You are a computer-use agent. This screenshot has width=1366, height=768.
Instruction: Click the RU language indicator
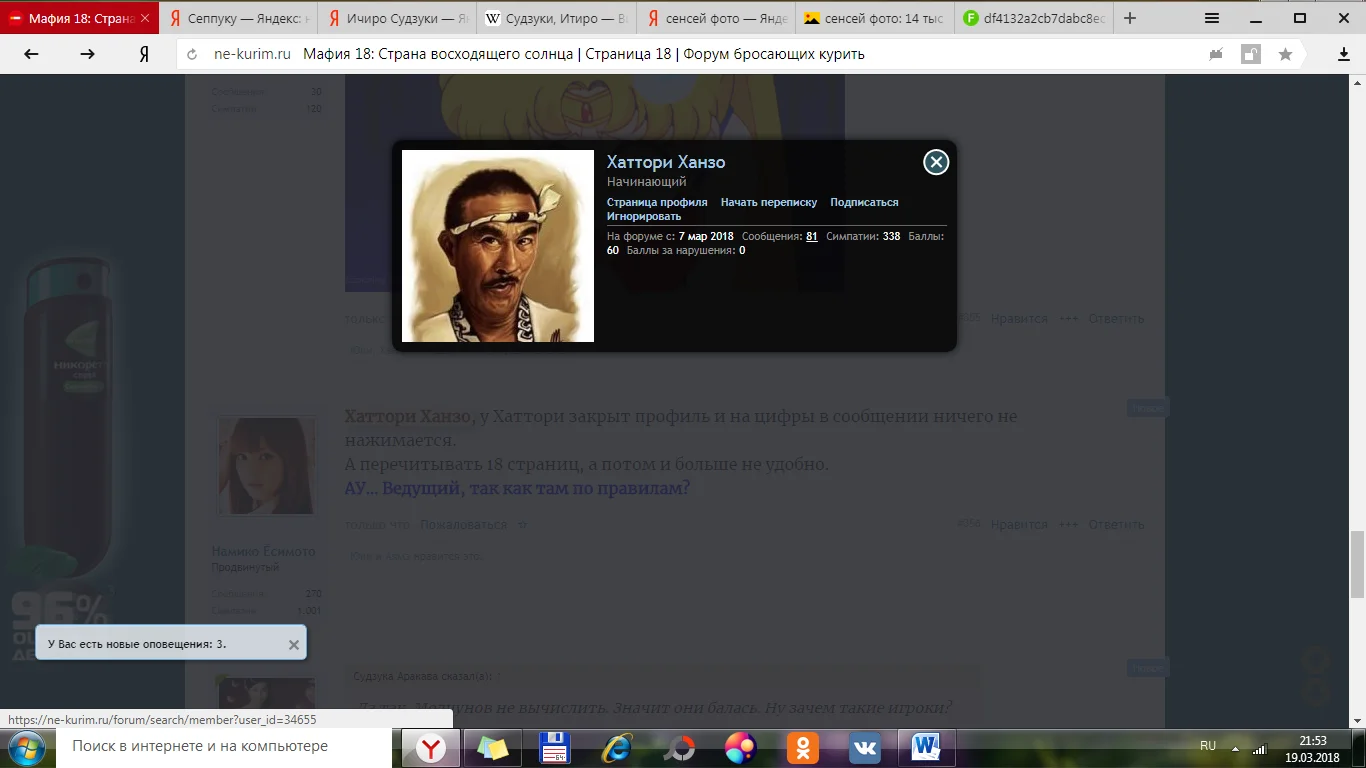(1208, 746)
